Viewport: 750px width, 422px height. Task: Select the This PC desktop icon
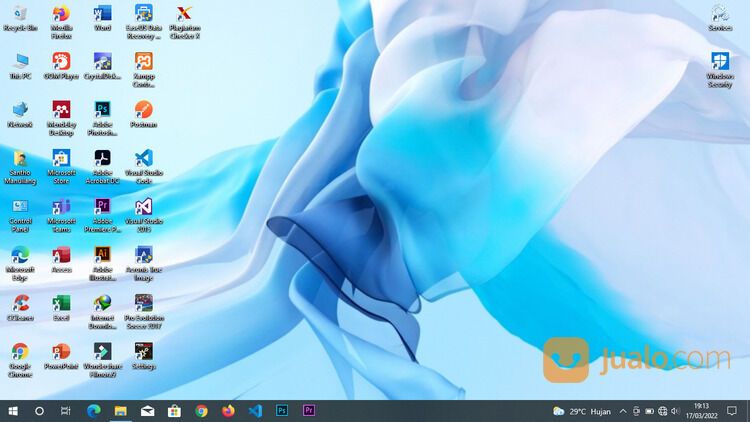[20, 67]
